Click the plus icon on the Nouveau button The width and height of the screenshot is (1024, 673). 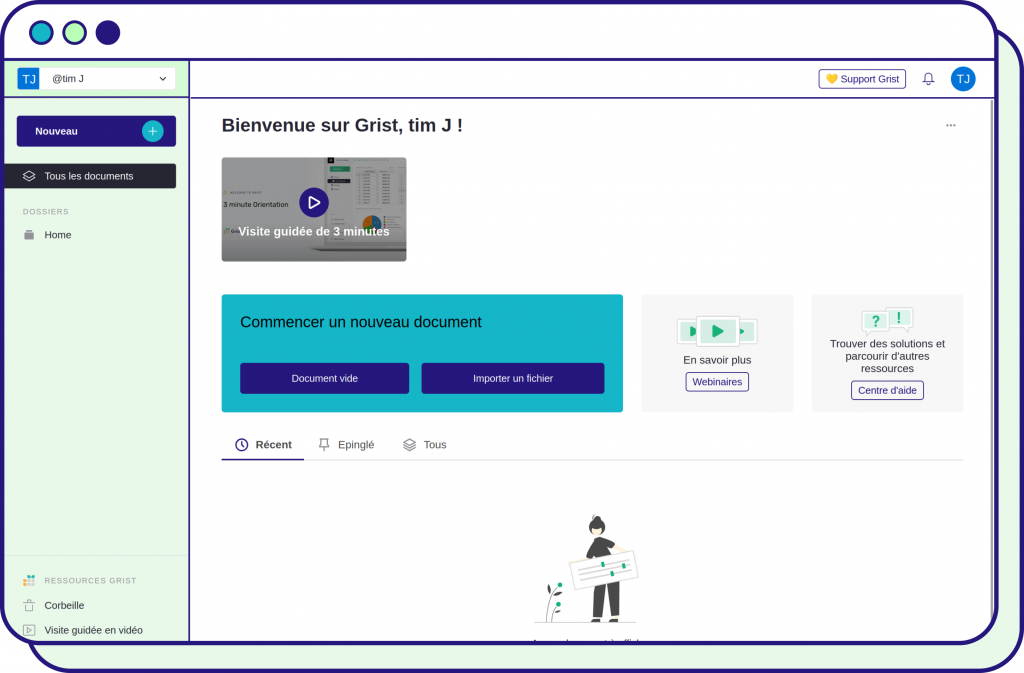pos(153,131)
